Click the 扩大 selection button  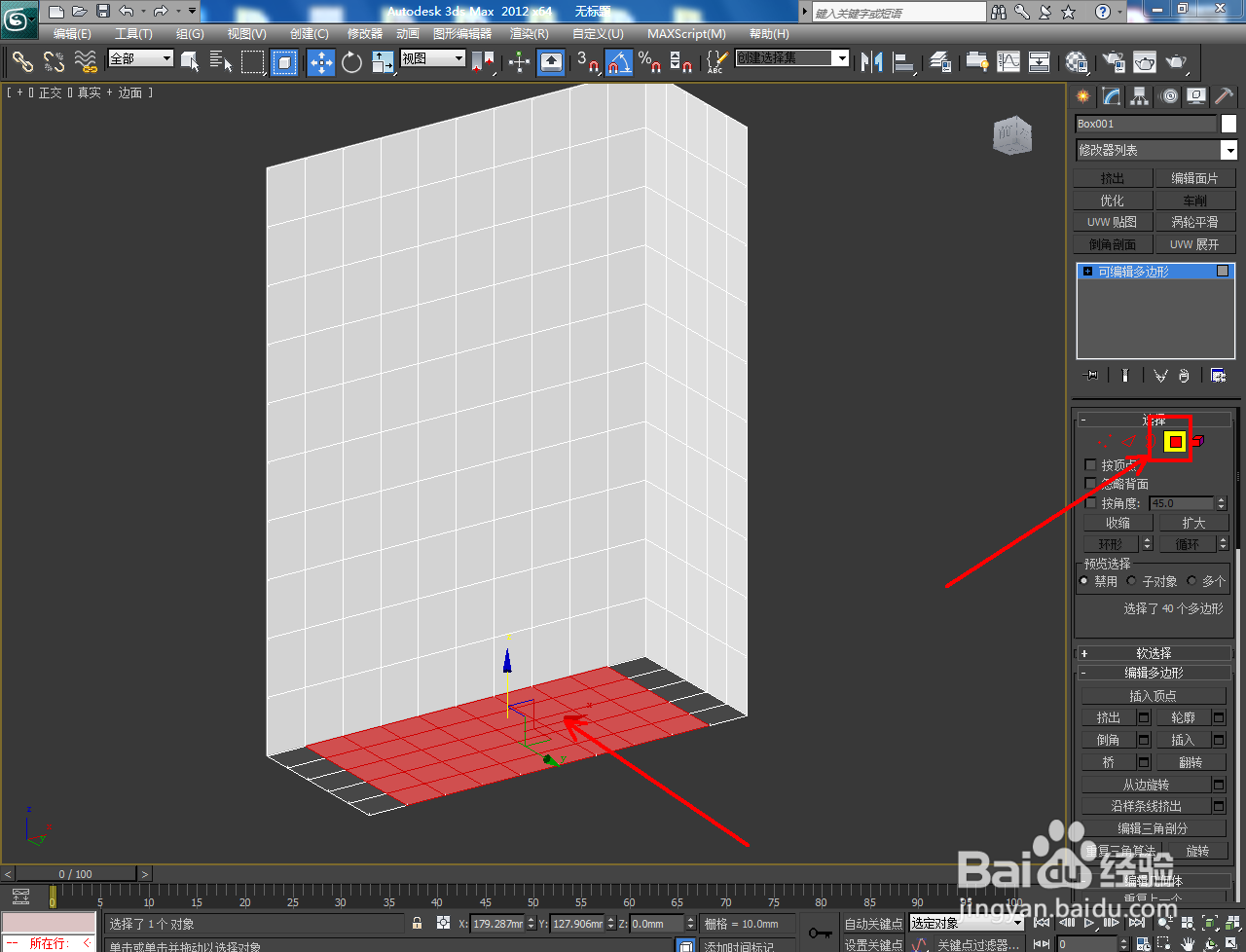point(1194,523)
